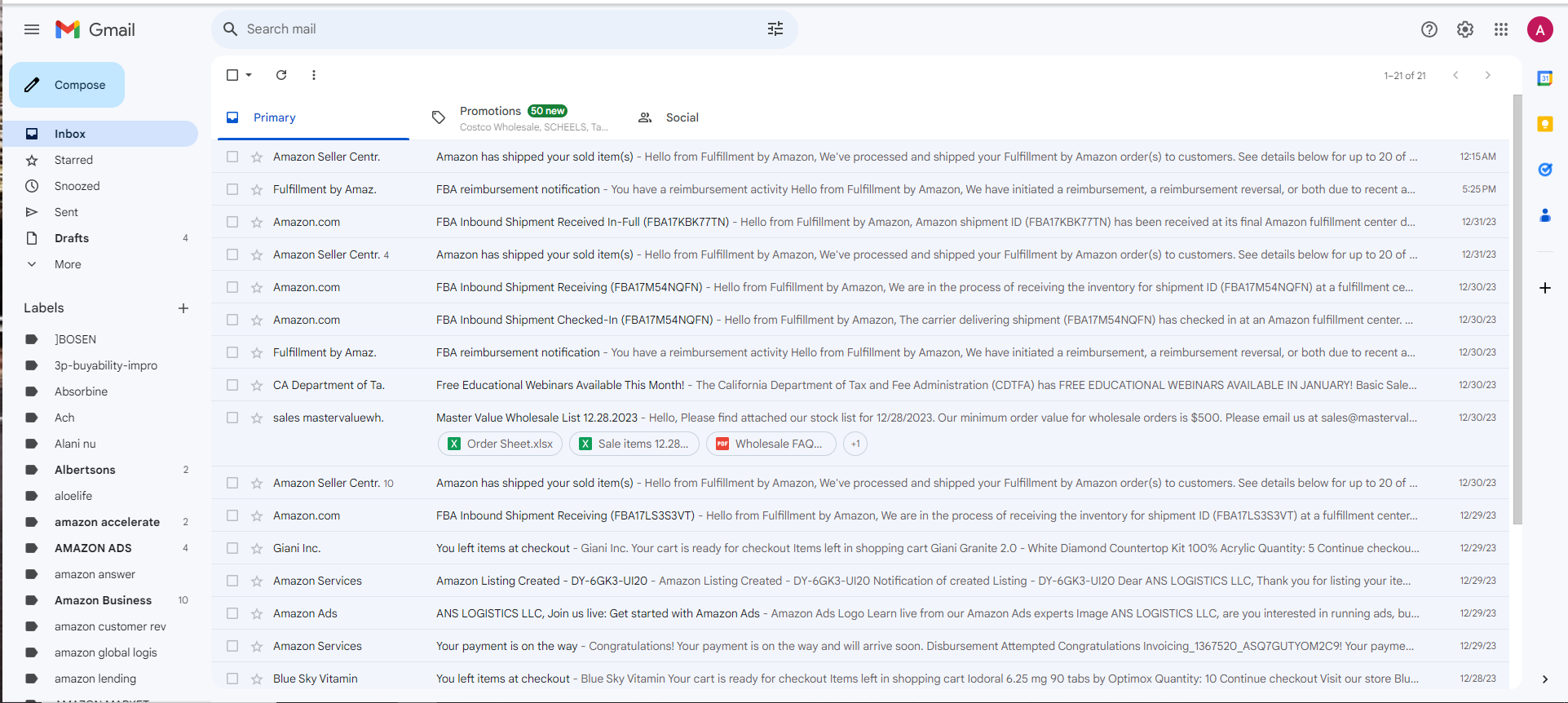Image resolution: width=1568 pixels, height=703 pixels.
Task: Open Google Tasks side panel
Action: coord(1545,170)
